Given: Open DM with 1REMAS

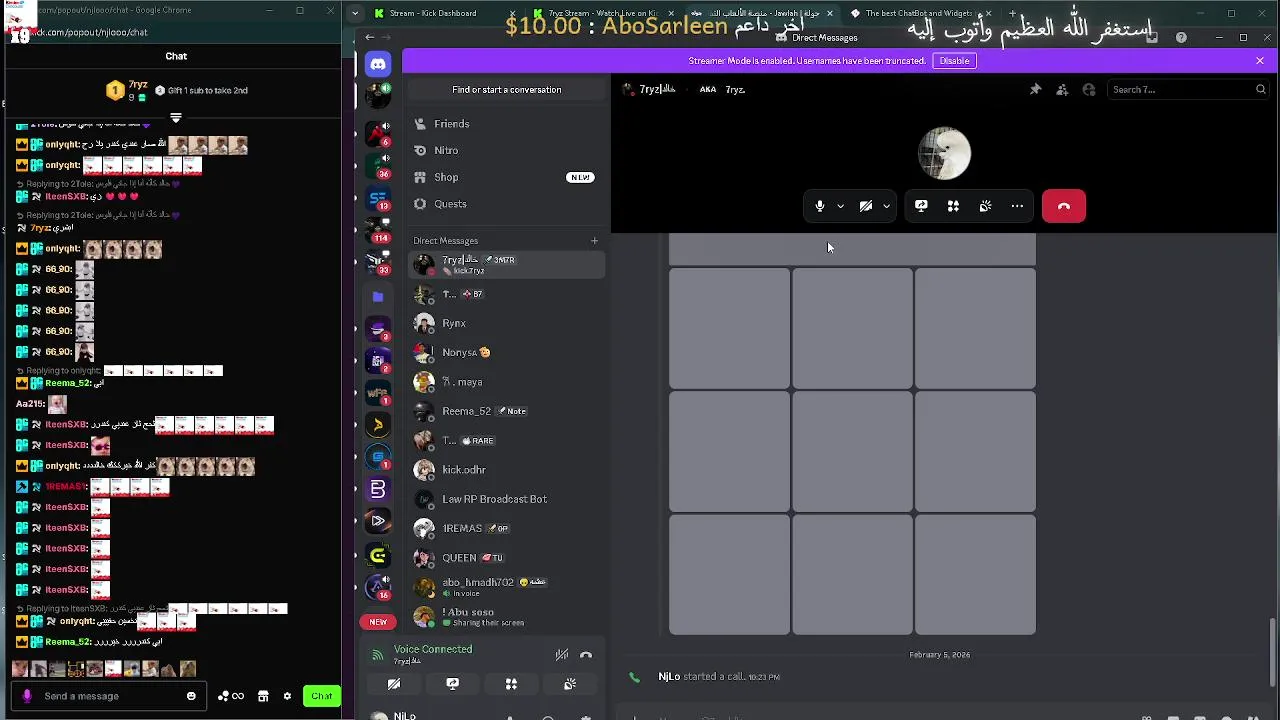Looking at the screenshot, I should (506, 528).
